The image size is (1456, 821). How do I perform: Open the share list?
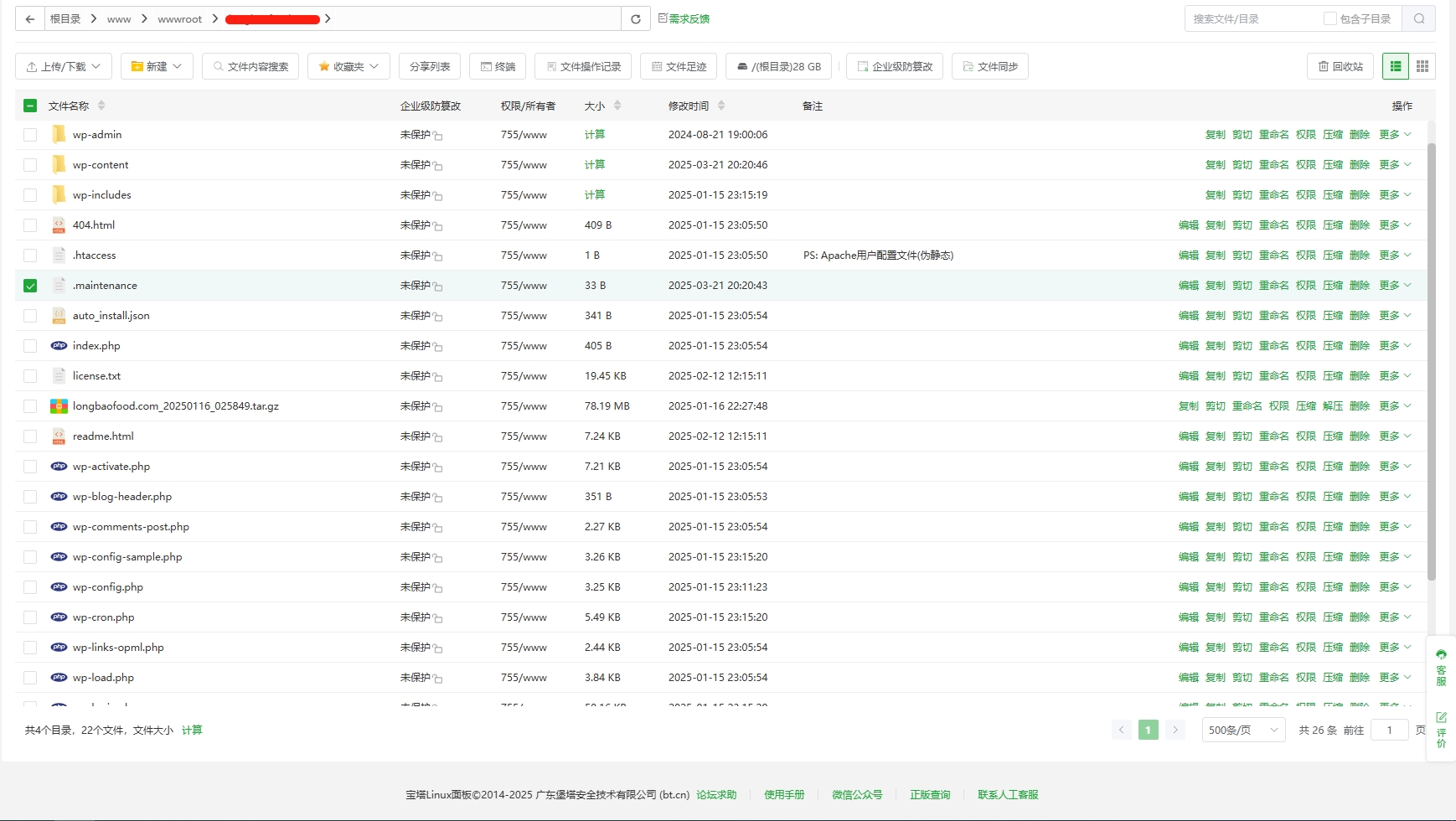(x=430, y=66)
